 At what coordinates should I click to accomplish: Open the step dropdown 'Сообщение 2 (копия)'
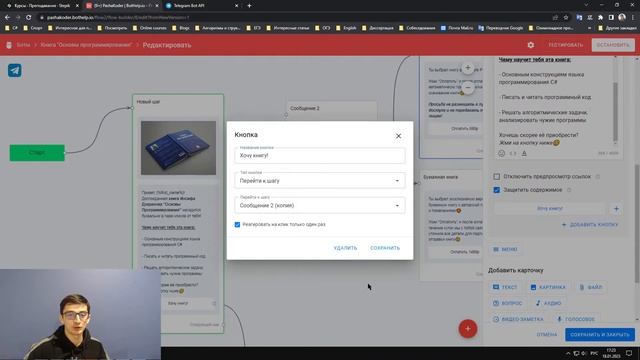320,205
